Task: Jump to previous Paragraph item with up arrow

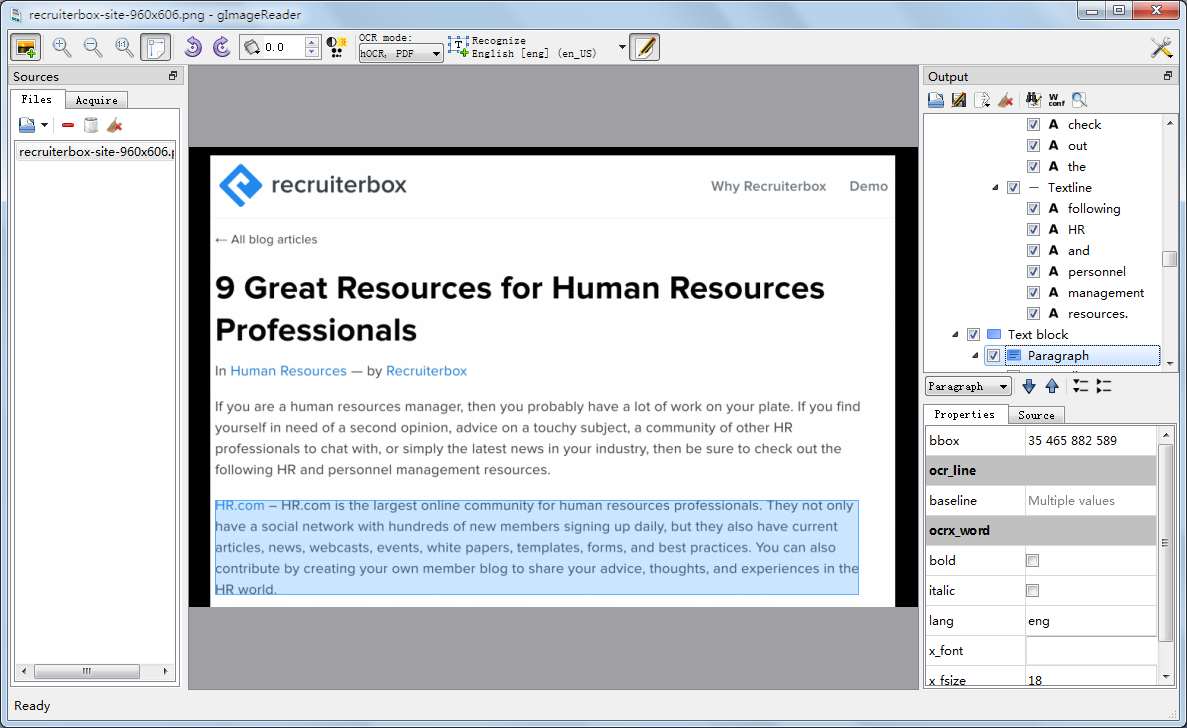Action: tap(1052, 387)
